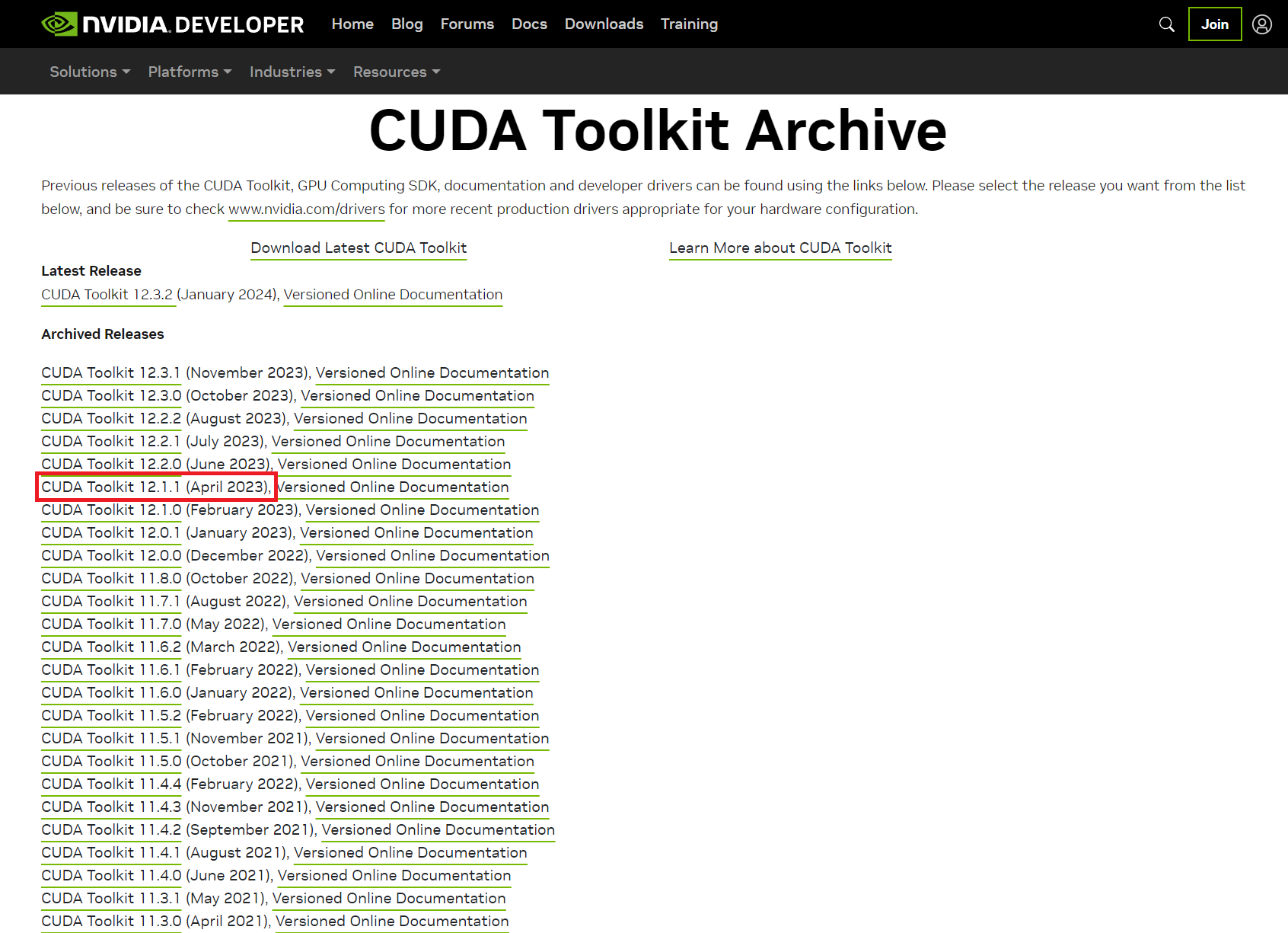Viewport: 1288px width, 933px height.
Task: Open CUDA Toolkit 11.8.0 link
Action: 111,579
